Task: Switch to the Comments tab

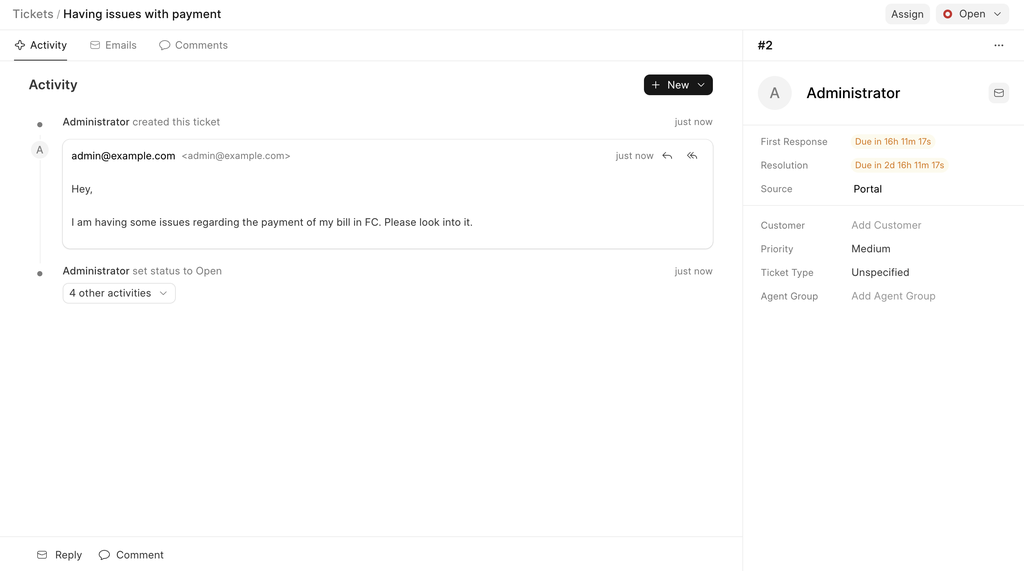Action: tap(193, 45)
